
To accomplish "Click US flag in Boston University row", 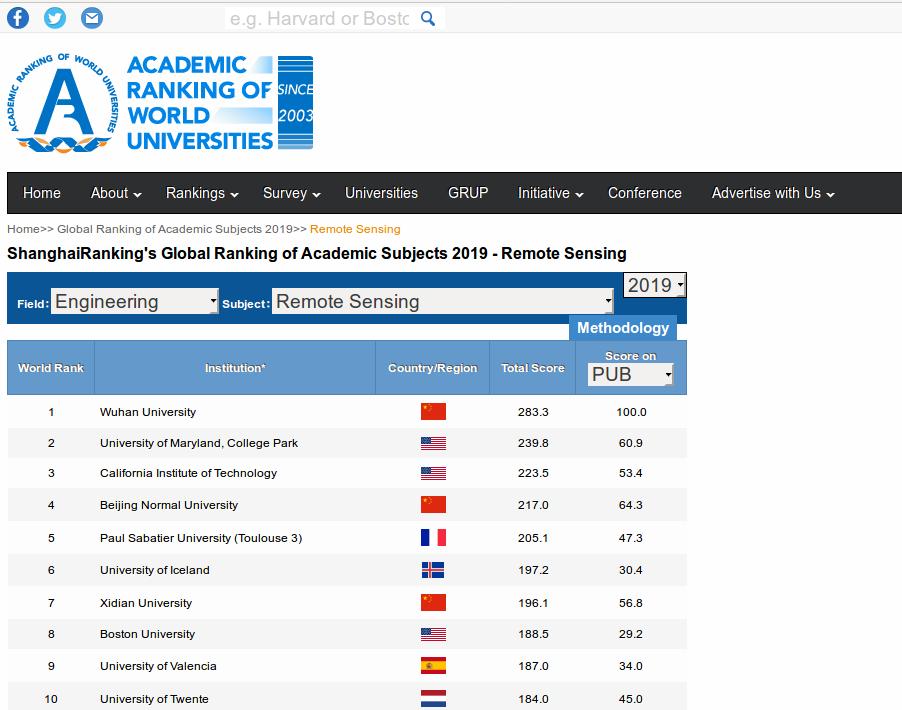I will click(x=433, y=634).
